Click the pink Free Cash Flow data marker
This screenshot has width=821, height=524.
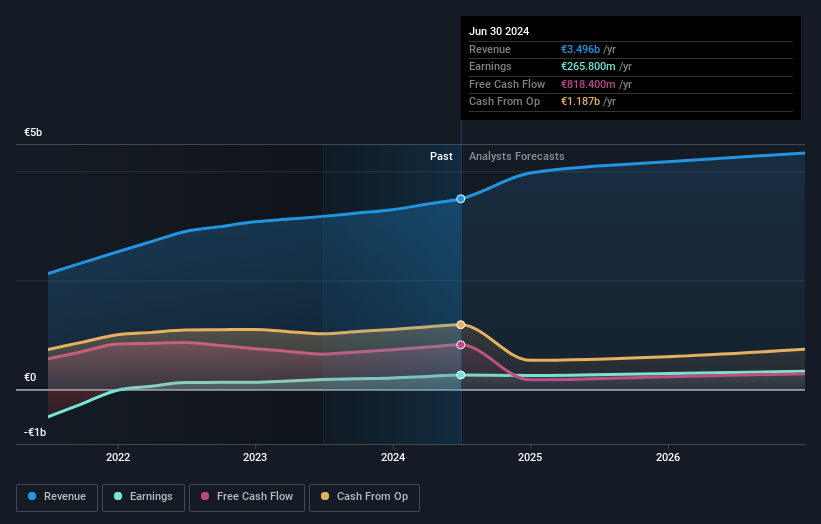click(461, 344)
